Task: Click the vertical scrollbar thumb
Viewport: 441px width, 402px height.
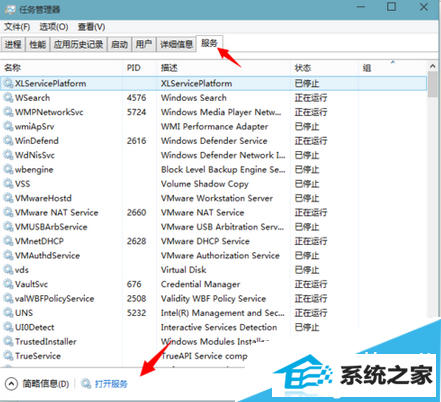Action: 433,84
